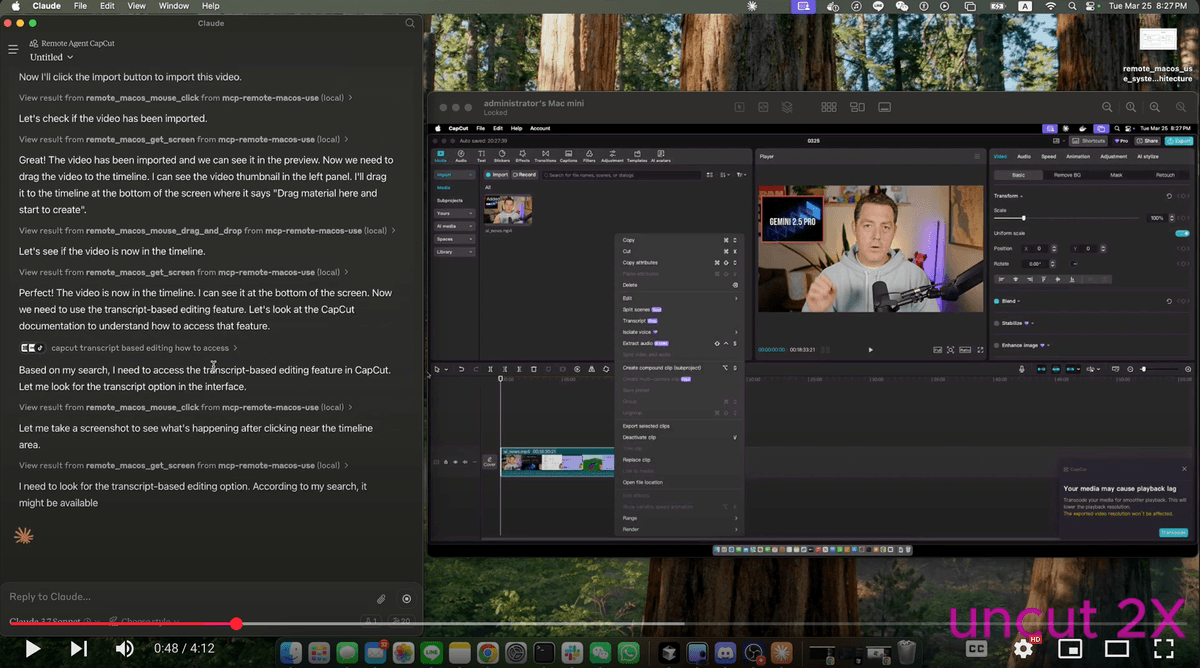Click the YouTube Play button

32,649
